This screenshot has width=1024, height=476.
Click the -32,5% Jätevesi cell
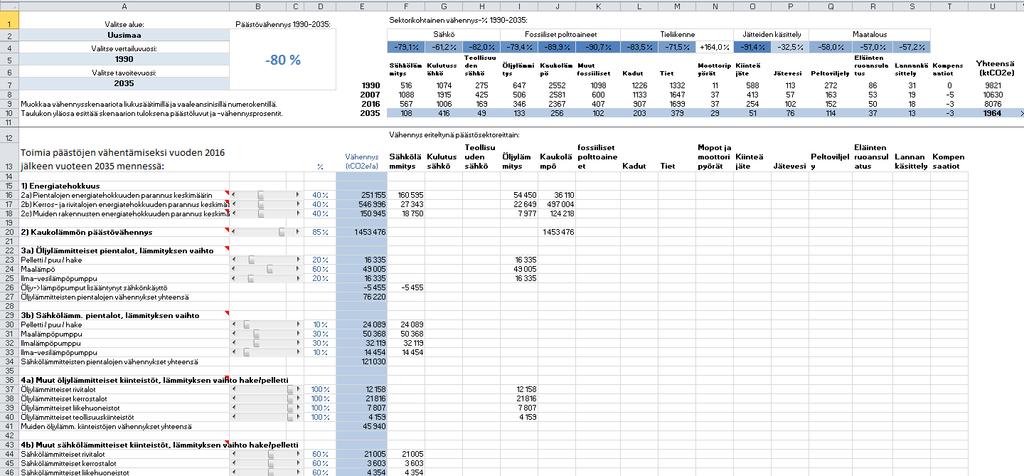click(x=790, y=47)
